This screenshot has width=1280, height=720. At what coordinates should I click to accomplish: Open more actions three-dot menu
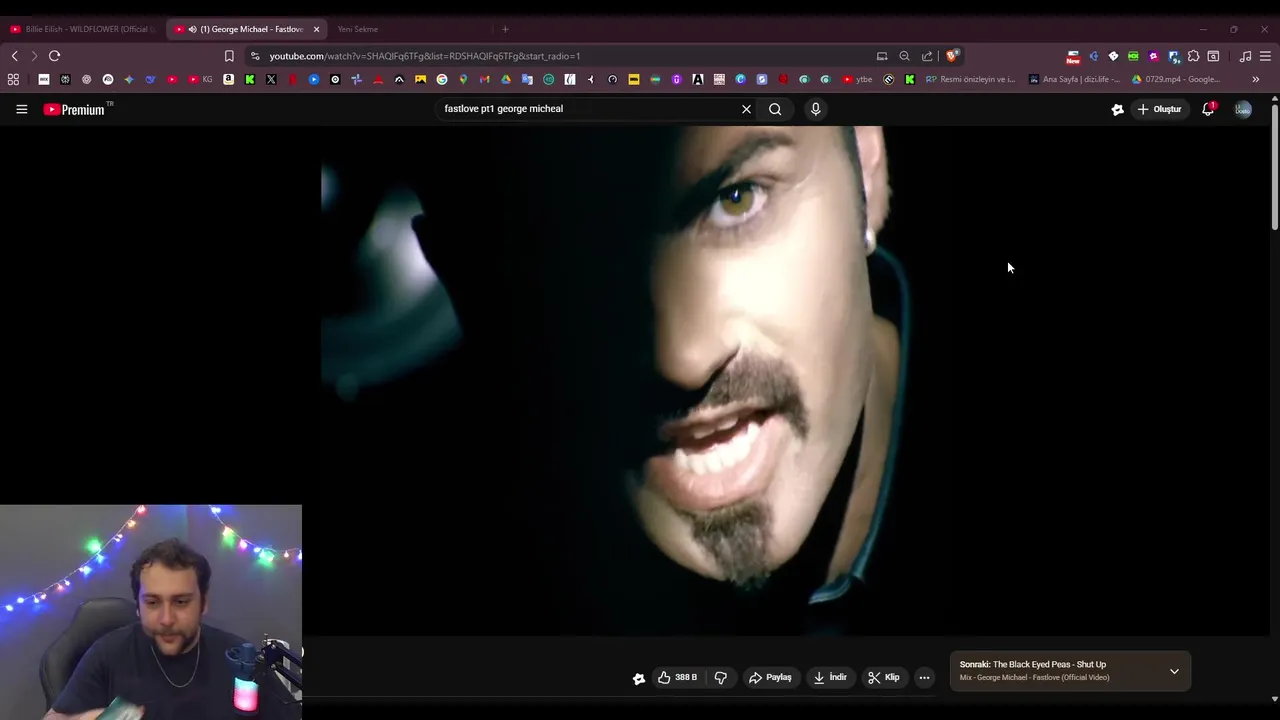point(924,678)
